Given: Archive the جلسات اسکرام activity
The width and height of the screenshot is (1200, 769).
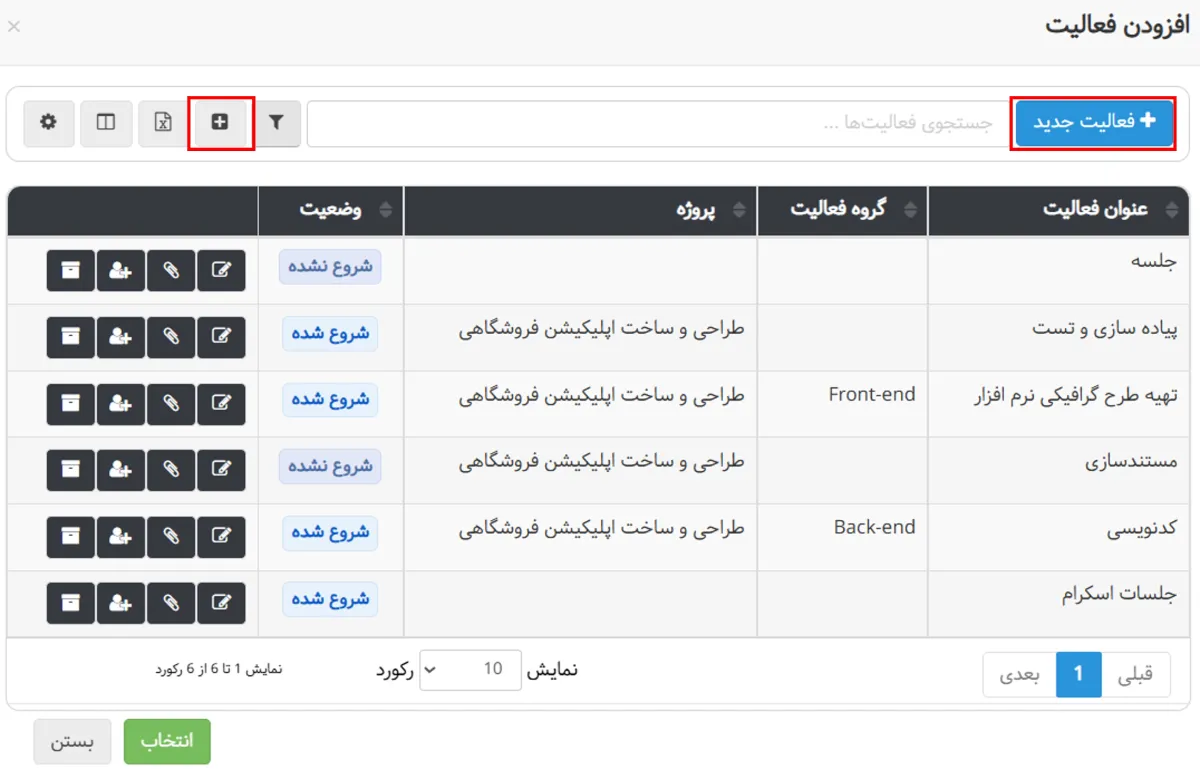Looking at the screenshot, I should pyautogui.click(x=70, y=603).
